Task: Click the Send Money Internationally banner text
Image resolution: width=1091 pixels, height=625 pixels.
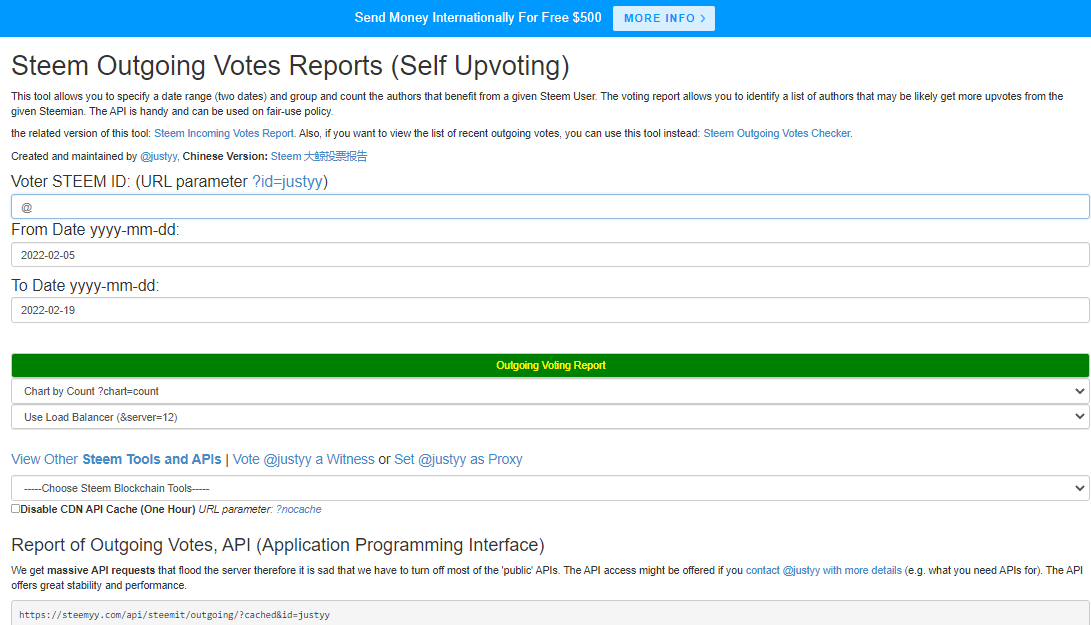Action: click(x=478, y=18)
